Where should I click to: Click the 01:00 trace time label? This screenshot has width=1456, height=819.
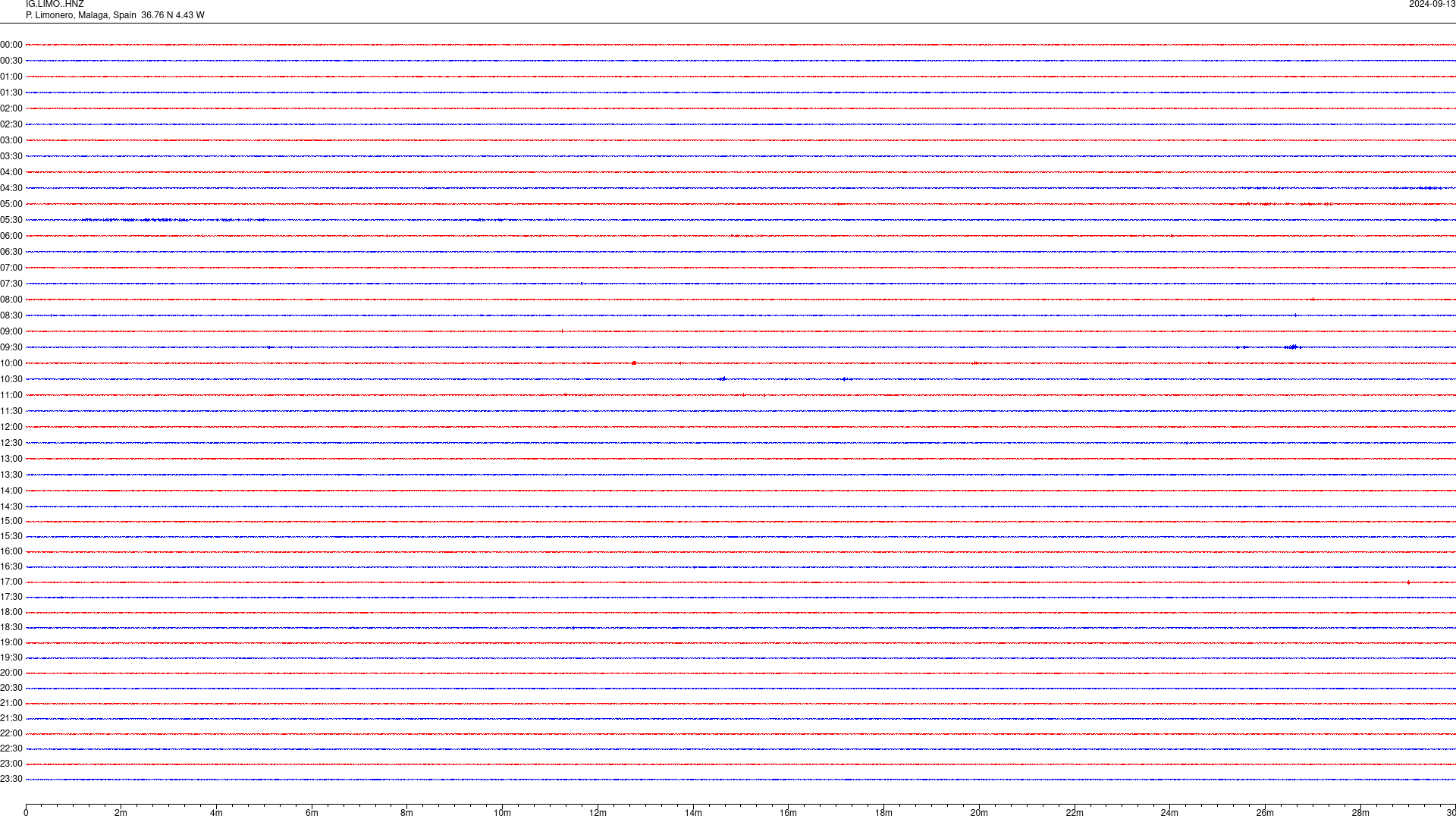pyautogui.click(x=11, y=77)
